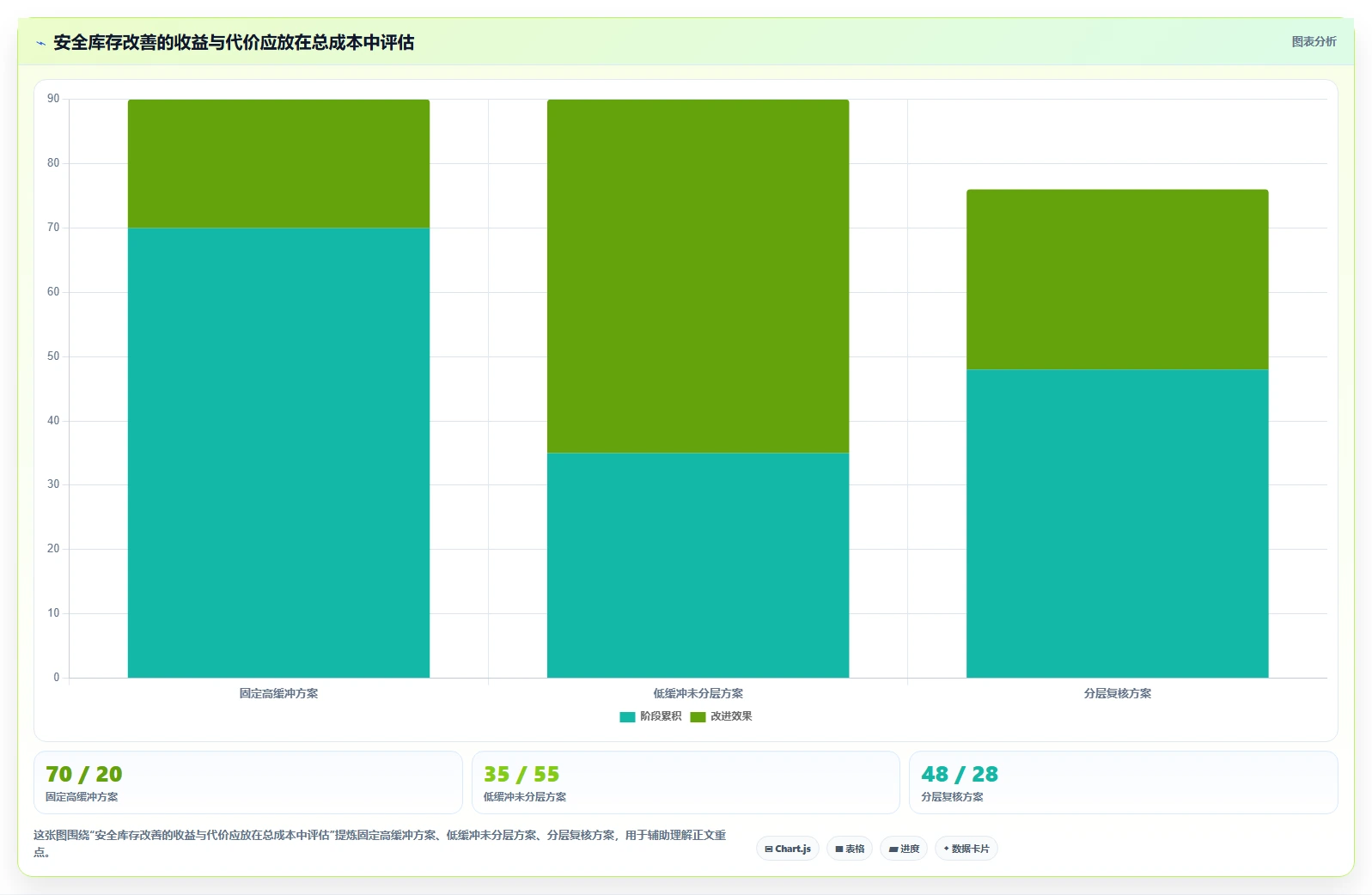Click the 表格 tag
Screen dimensions: 1372x895
coord(850,849)
